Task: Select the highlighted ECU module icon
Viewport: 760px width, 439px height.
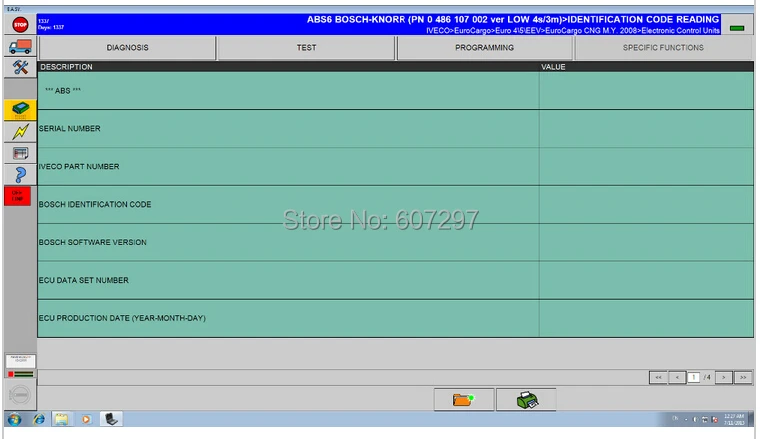Action: pyautogui.click(x=20, y=110)
